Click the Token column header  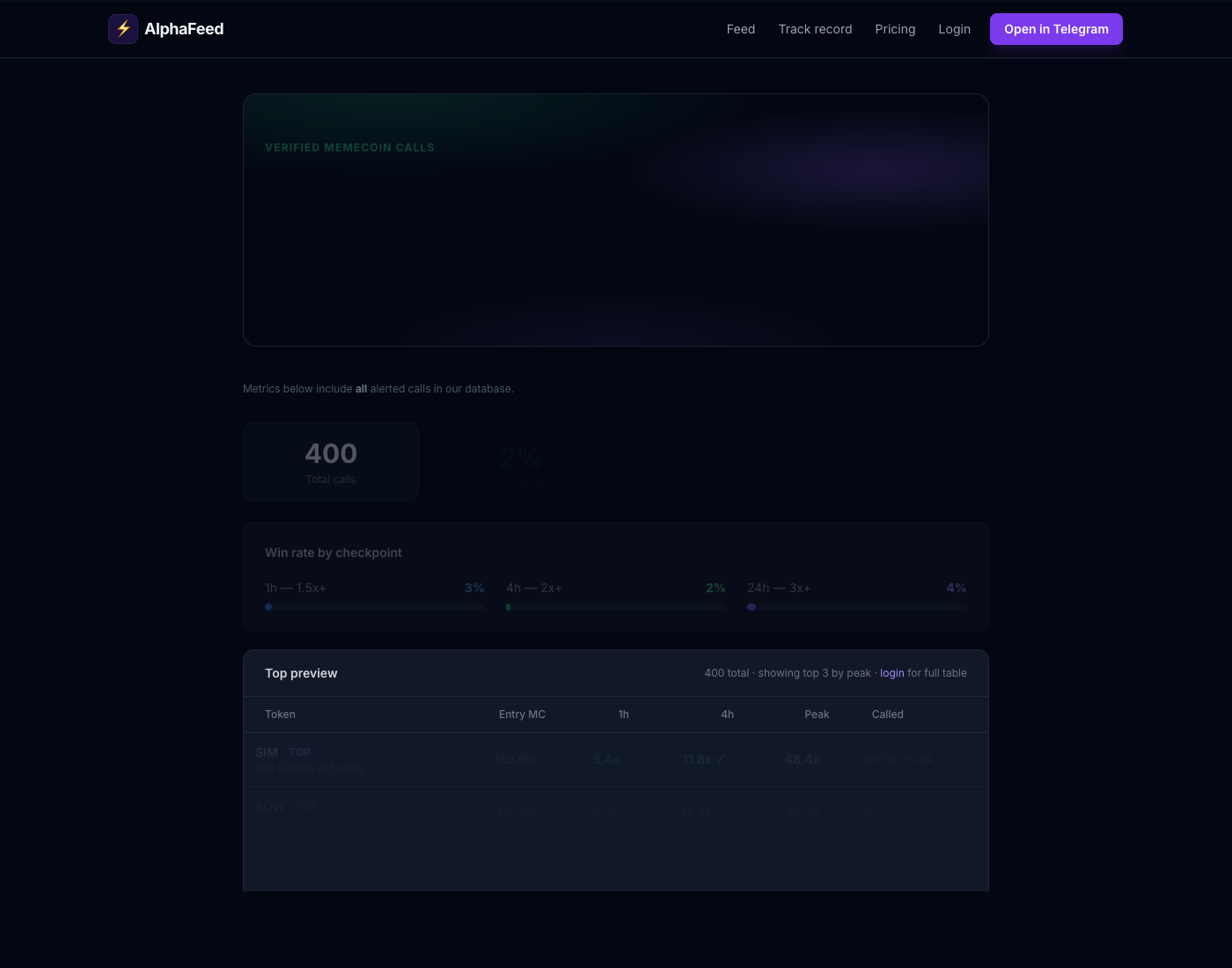tap(280, 715)
